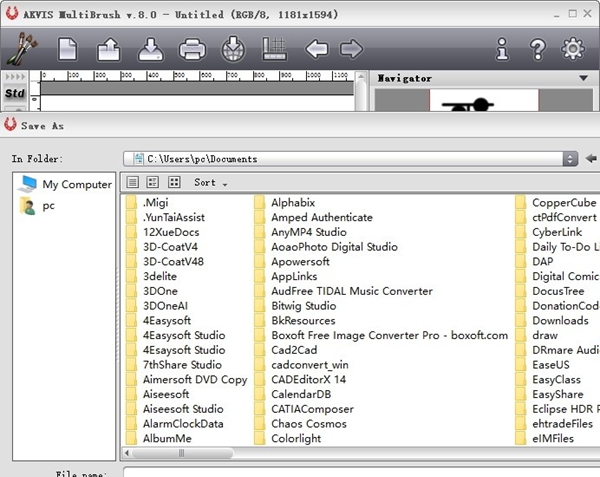Select the .Migi folder

tap(148, 202)
